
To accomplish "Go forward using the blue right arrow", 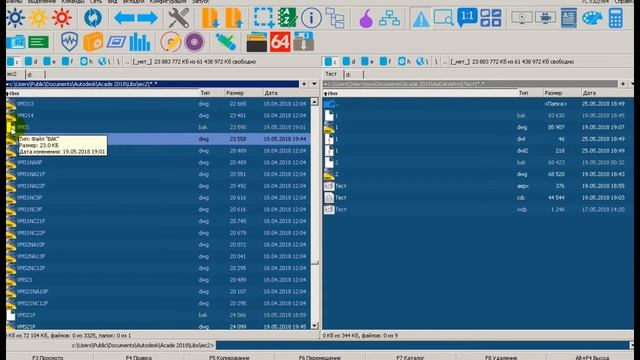I will pyautogui.click(x=148, y=18).
